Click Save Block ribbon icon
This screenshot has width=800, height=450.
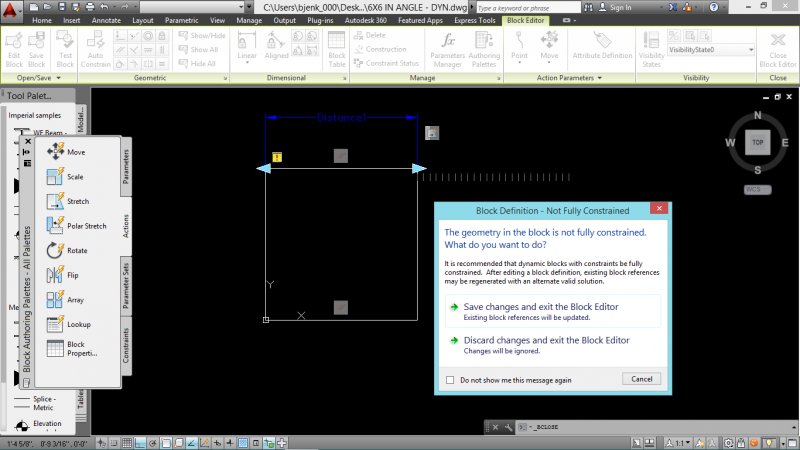coord(36,49)
